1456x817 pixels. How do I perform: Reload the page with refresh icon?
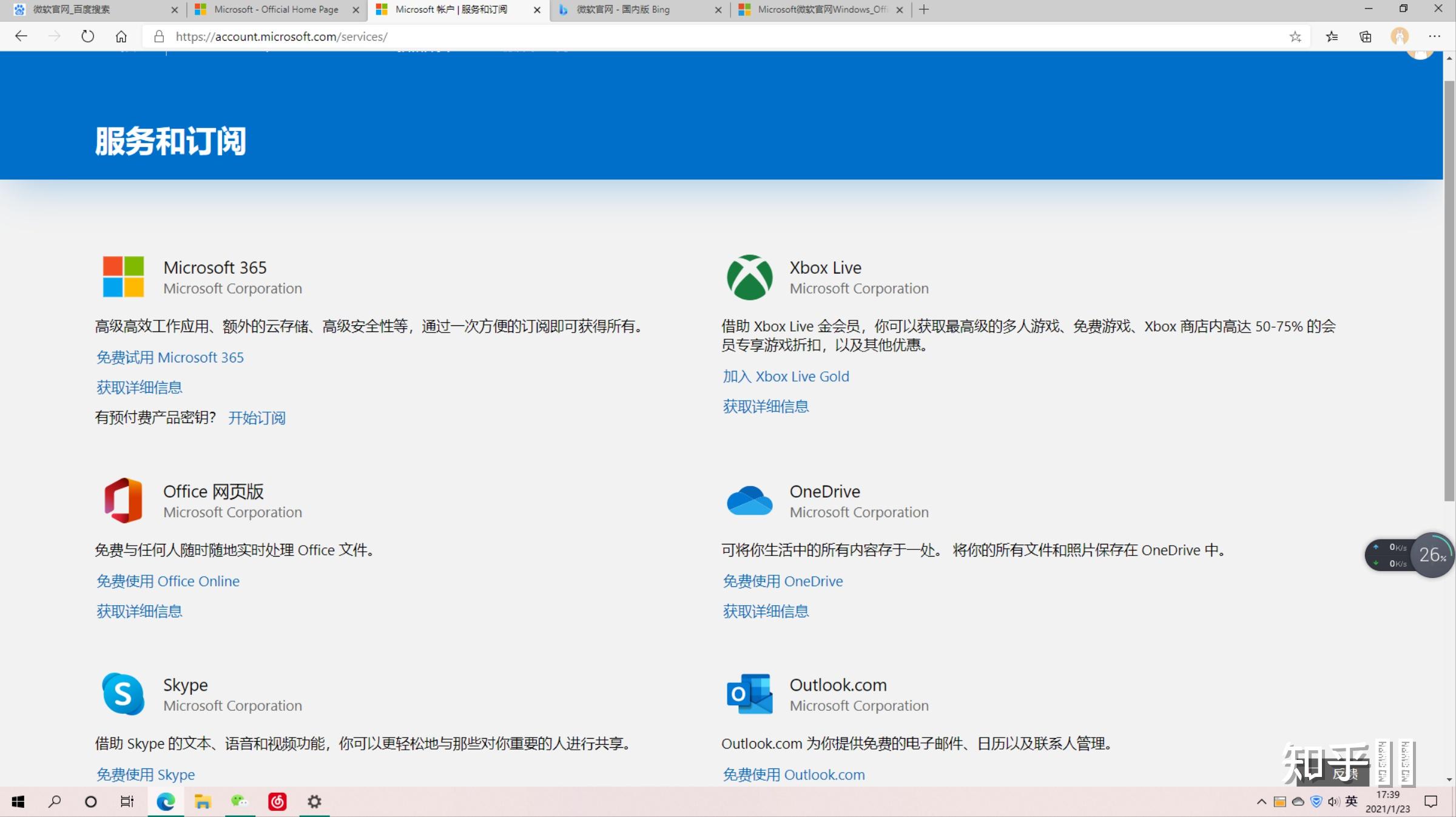[88, 36]
